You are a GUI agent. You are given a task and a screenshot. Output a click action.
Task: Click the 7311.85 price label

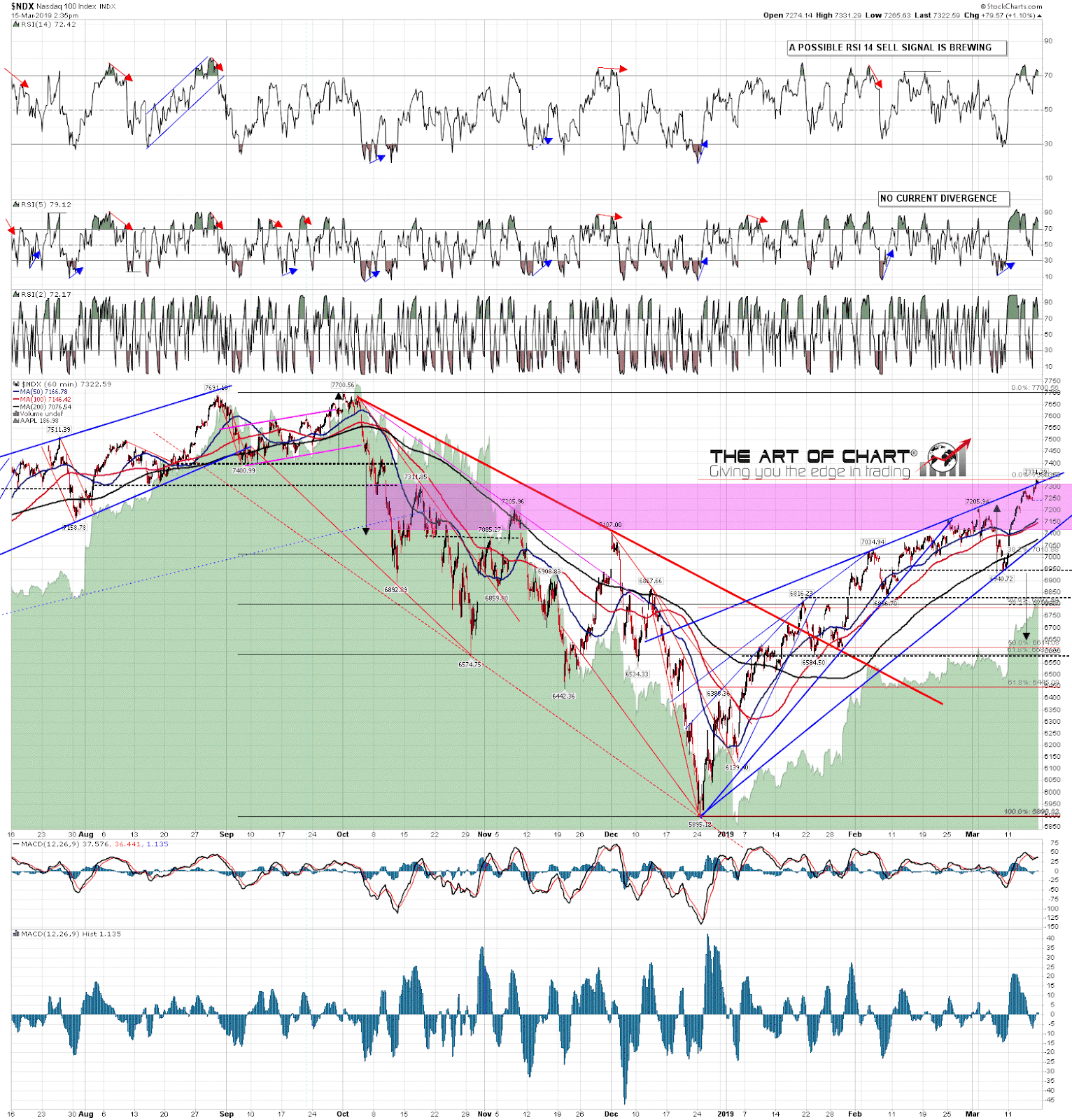415,477
